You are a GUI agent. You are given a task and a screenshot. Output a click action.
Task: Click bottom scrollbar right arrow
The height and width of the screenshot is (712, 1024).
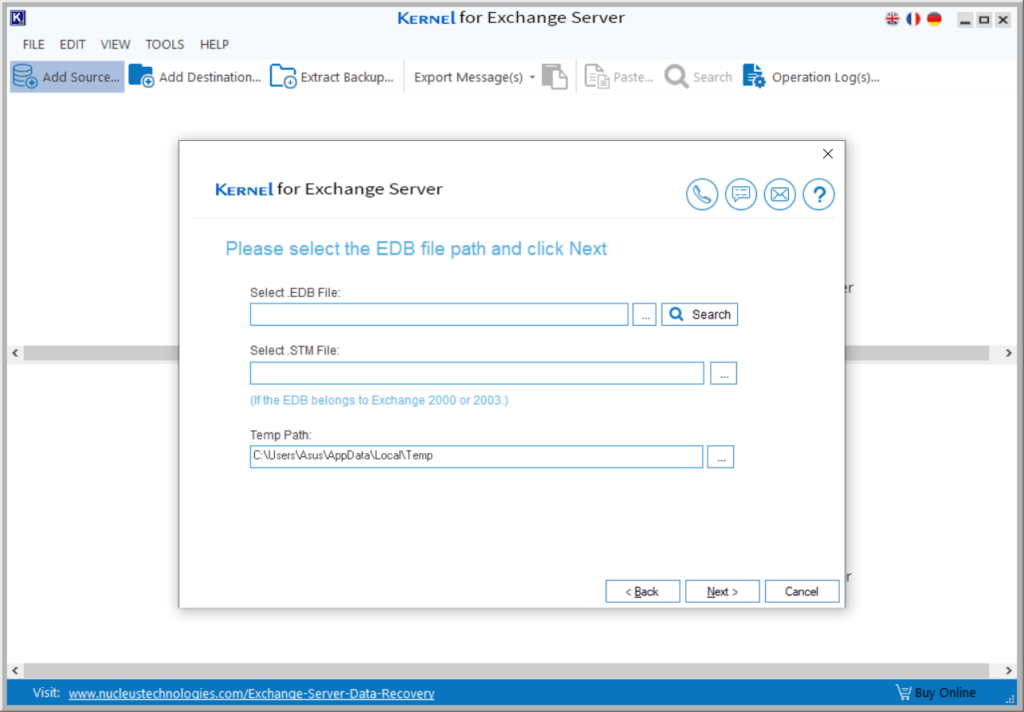tap(1008, 670)
